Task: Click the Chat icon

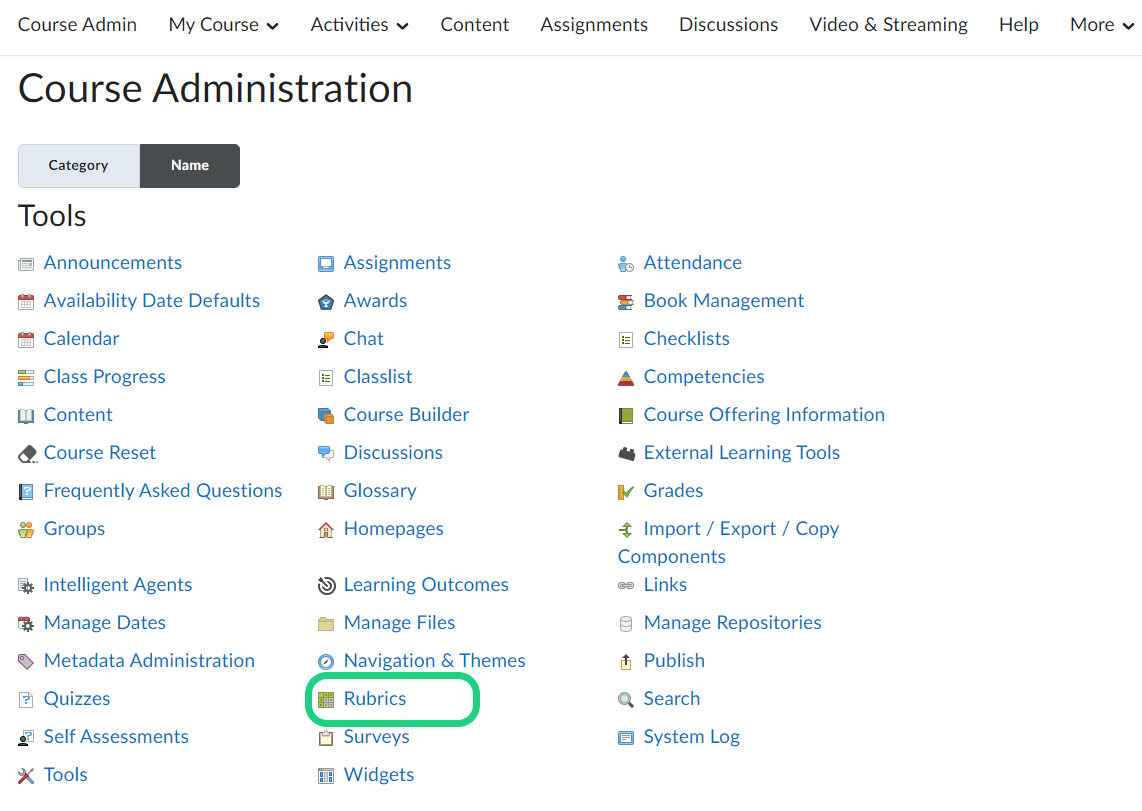Action: click(x=326, y=340)
